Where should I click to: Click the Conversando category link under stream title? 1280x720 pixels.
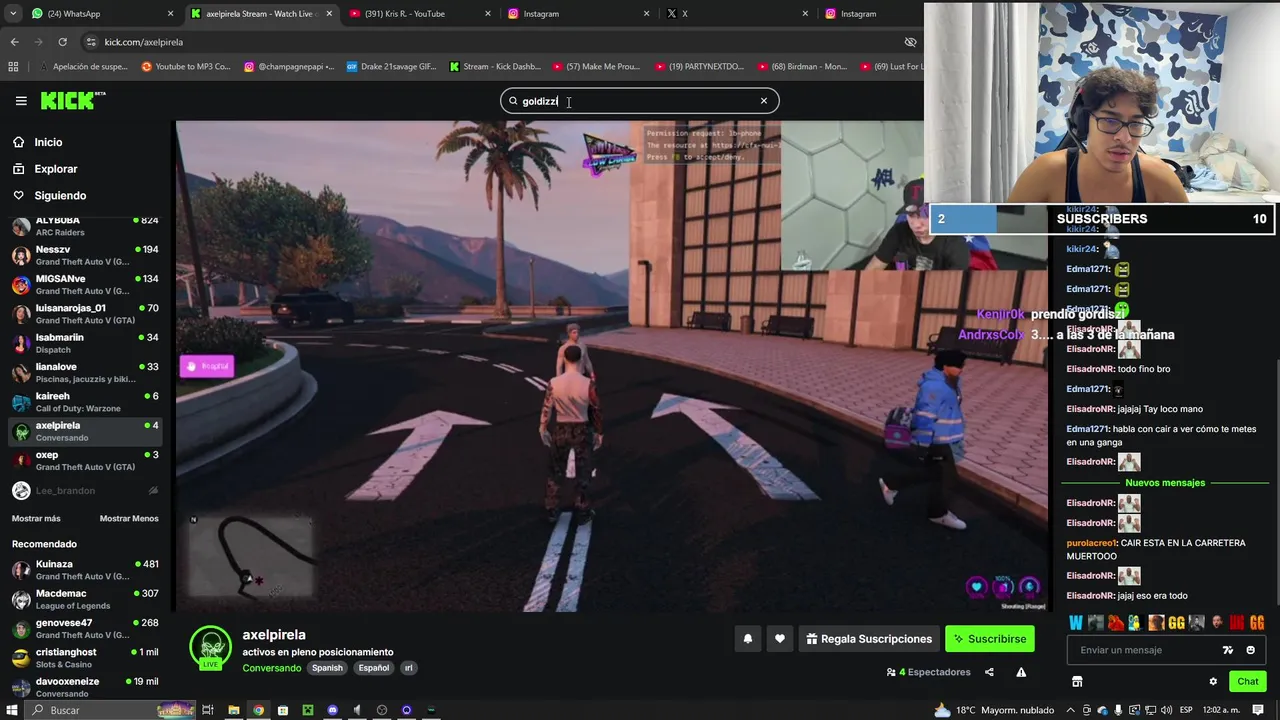(x=271, y=668)
